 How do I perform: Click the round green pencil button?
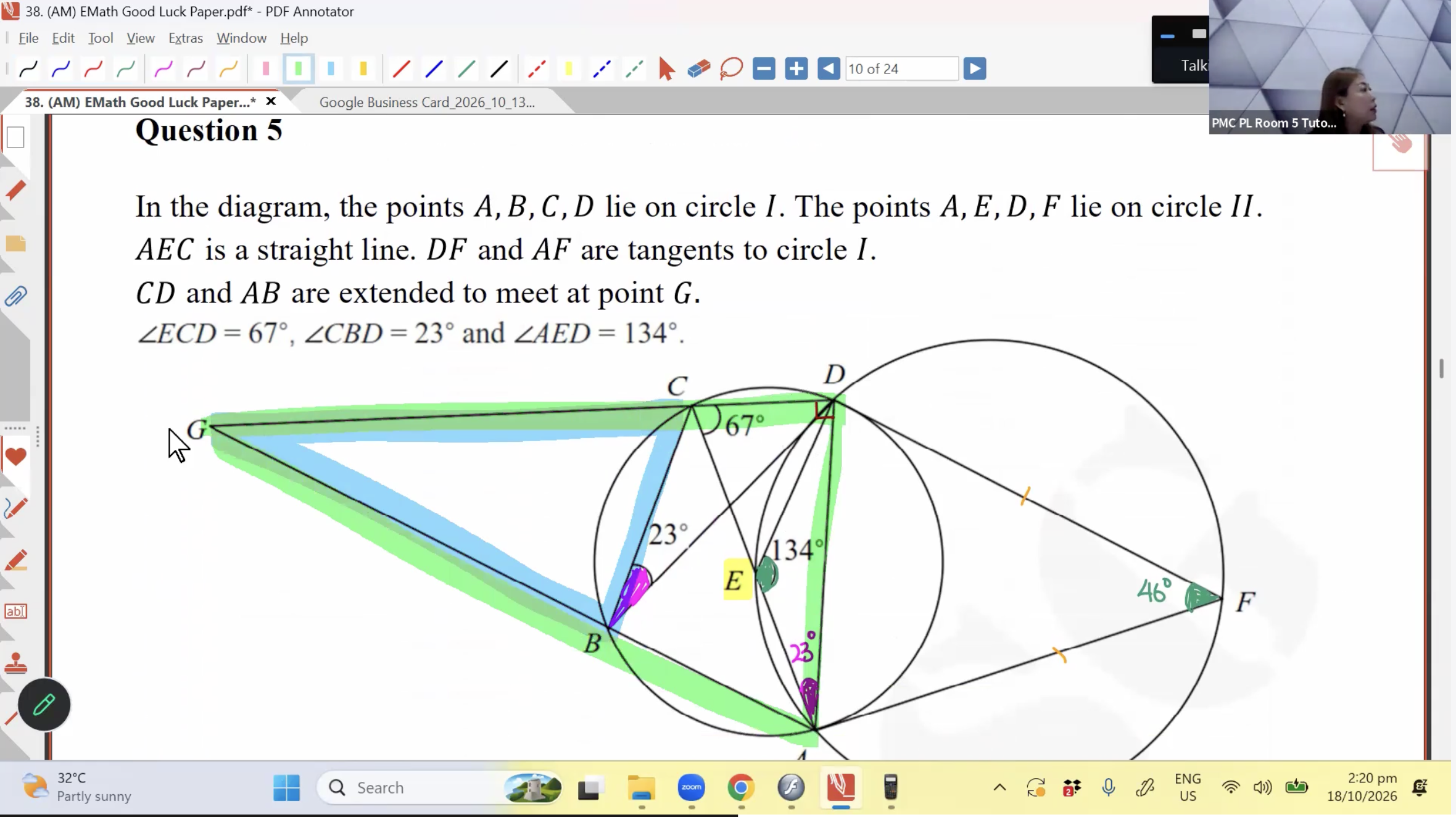pyautogui.click(x=44, y=704)
